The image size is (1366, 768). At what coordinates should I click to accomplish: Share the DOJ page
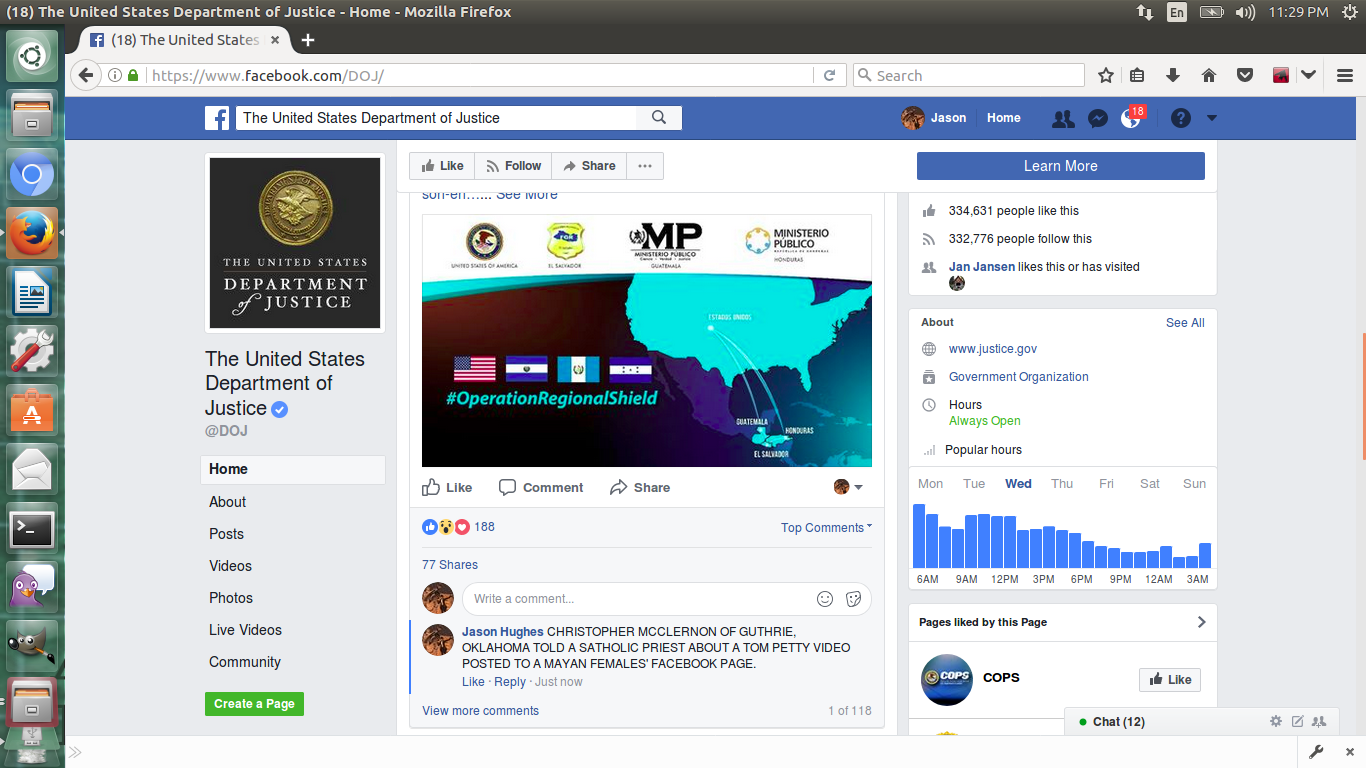coord(589,166)
